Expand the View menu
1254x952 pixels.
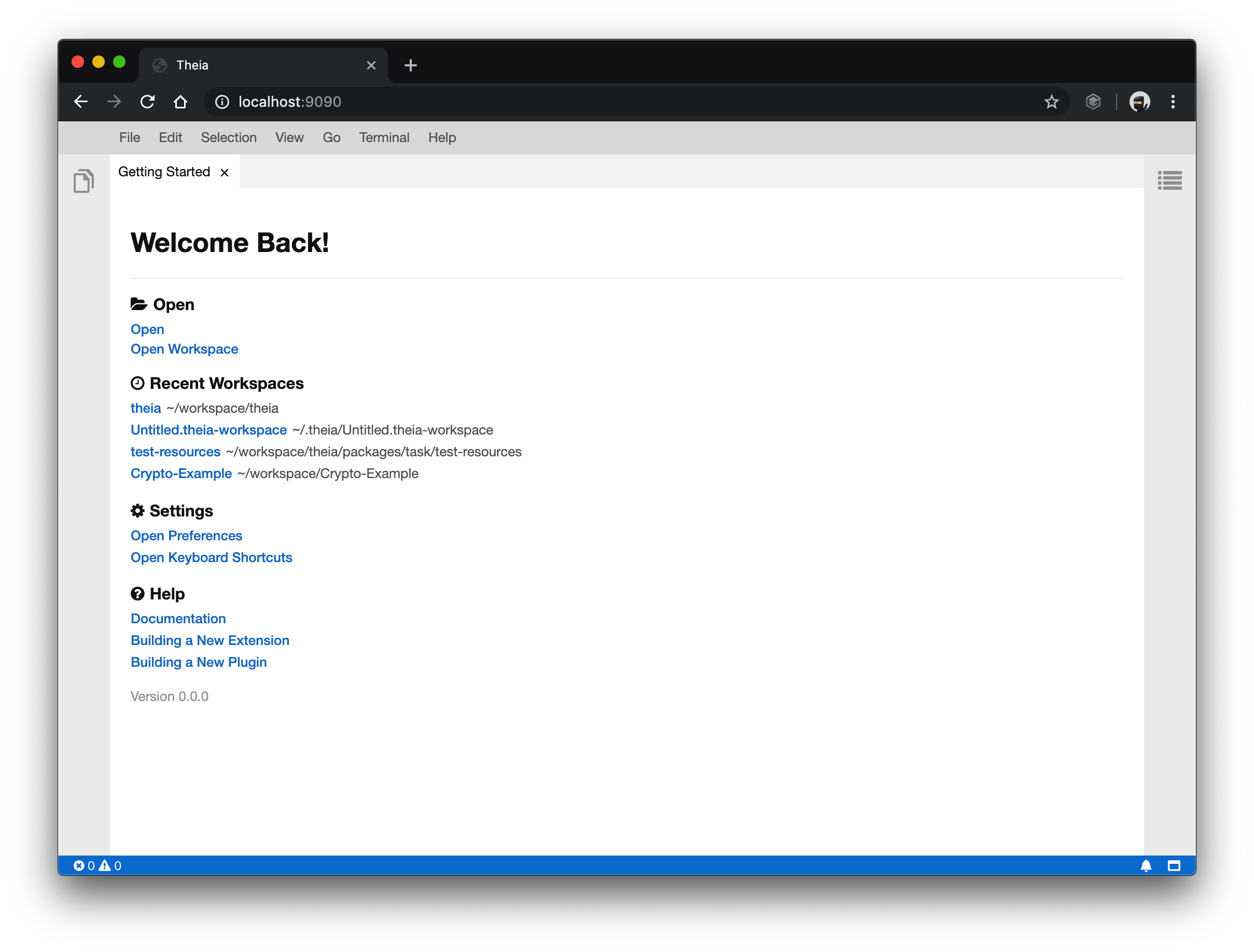coord(289,138)
